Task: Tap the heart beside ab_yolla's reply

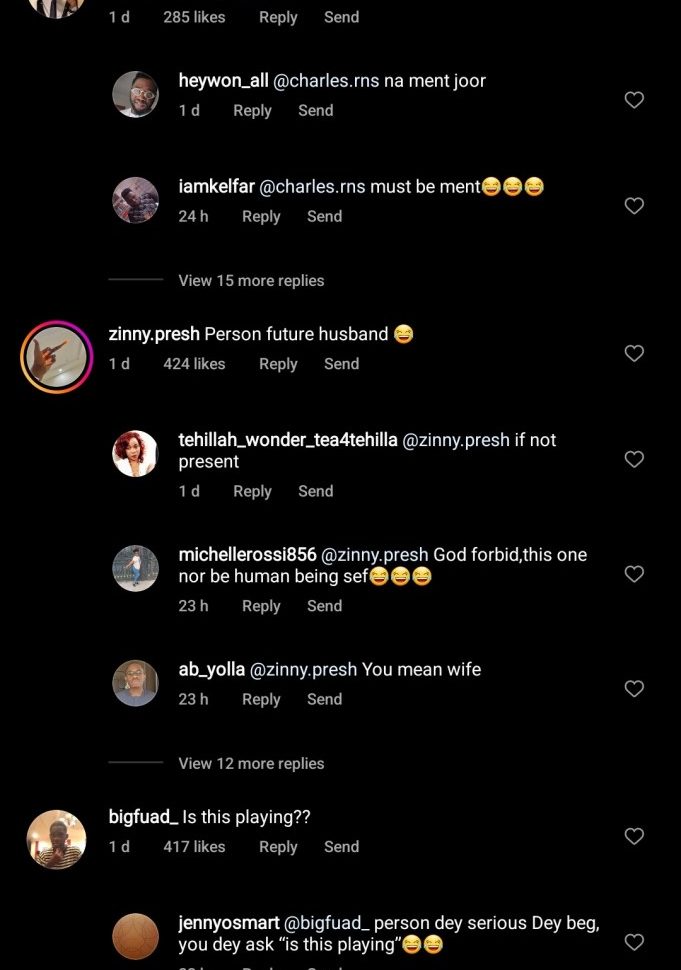Action: pos(633,689)
